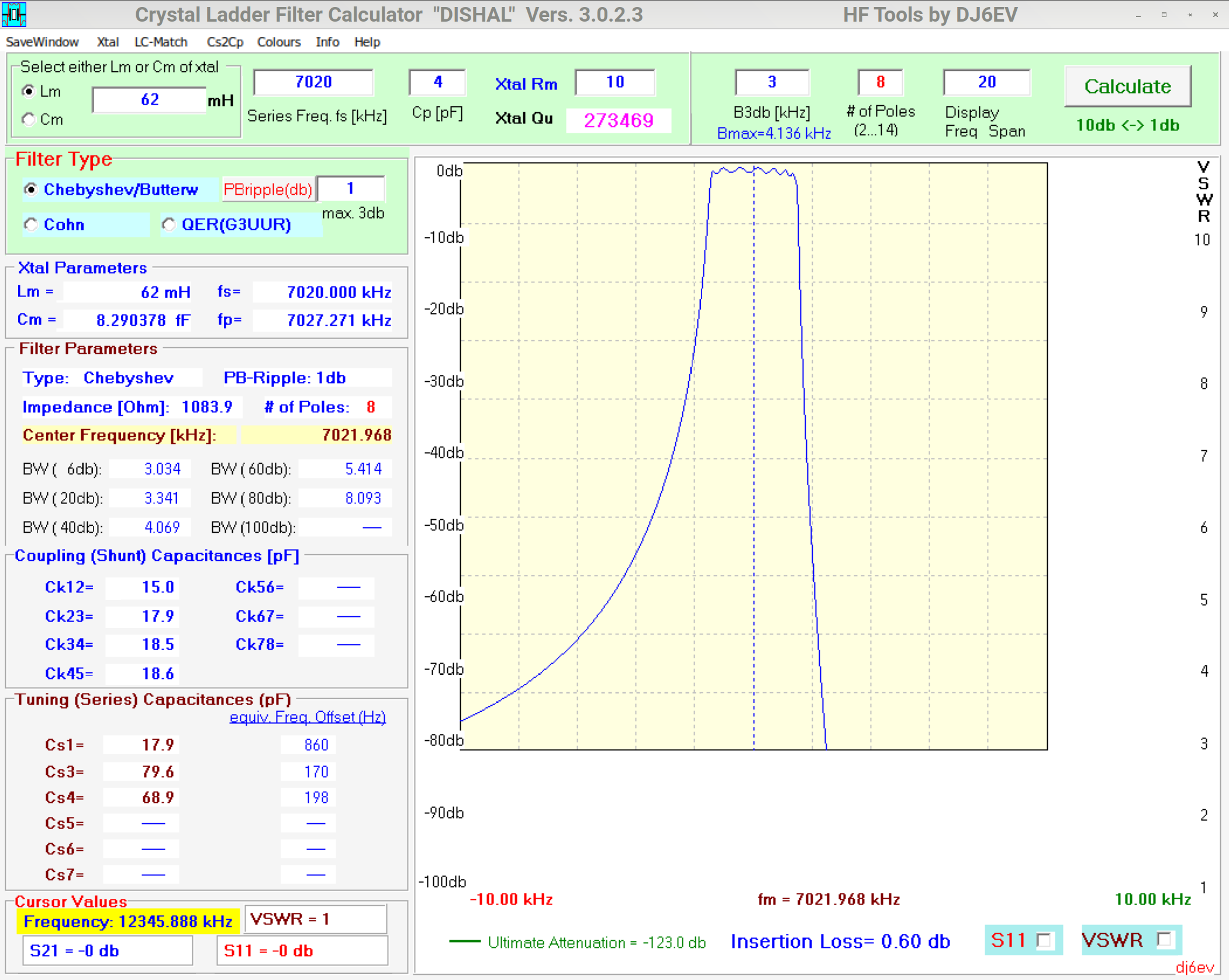Select the Lm radio button

[x=29, y=91]
